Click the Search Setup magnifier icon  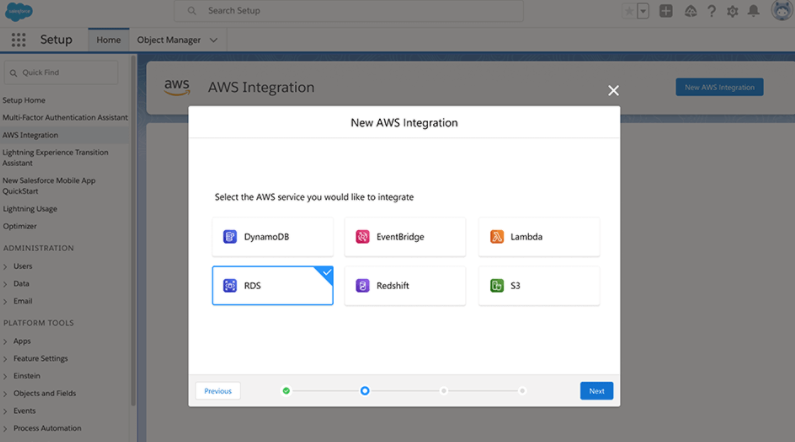pos(192,11)
